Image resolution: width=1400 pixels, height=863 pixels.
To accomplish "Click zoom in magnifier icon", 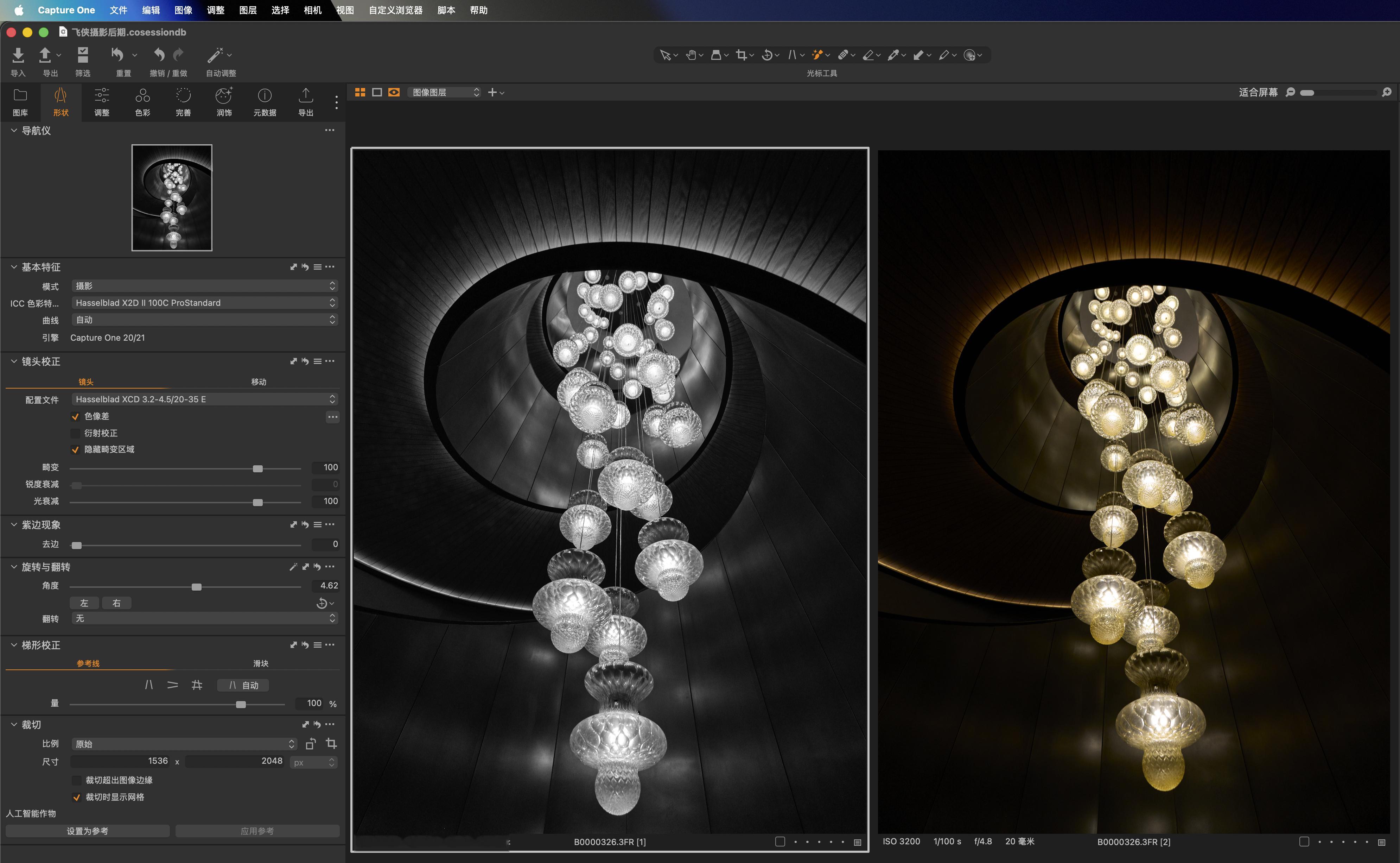I will point(1387,93).
